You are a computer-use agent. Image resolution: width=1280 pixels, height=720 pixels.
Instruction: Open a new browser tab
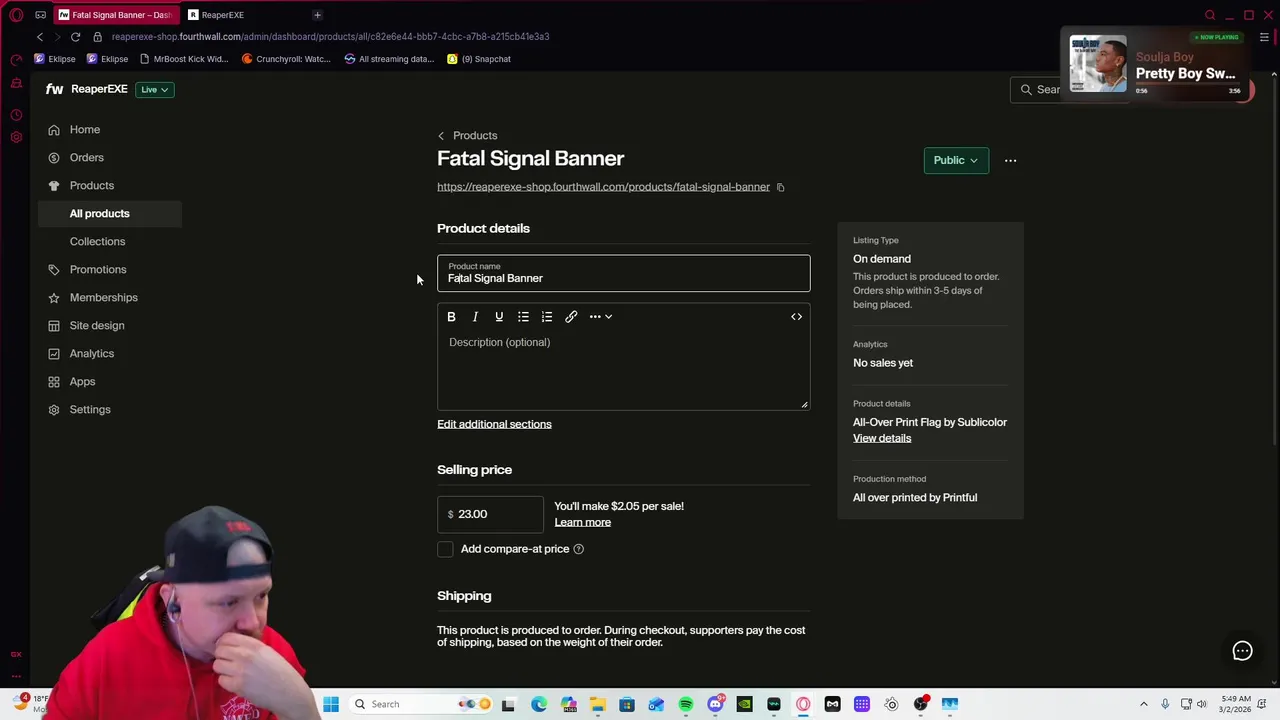coord(317,15)
